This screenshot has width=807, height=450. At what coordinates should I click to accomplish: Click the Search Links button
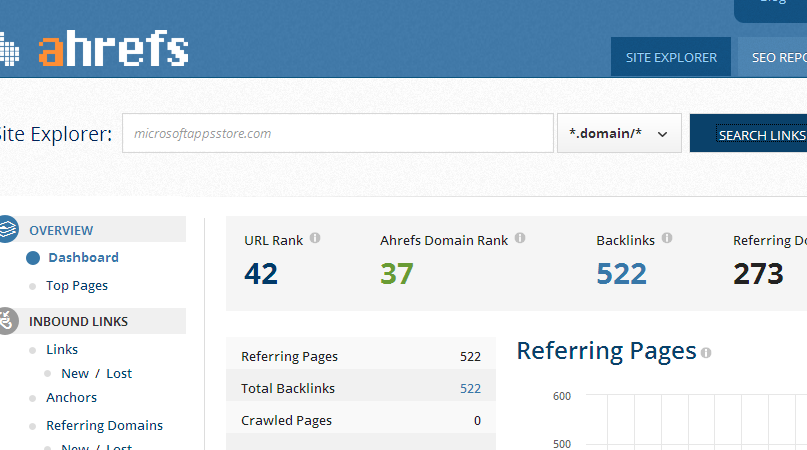748,133
